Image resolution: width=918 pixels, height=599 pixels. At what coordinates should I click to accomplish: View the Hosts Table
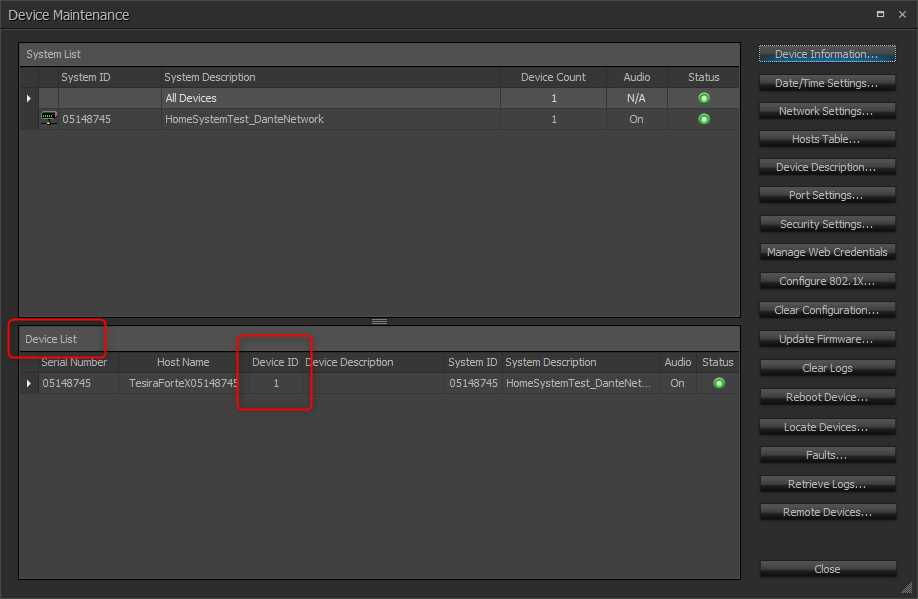coord(828,139)
